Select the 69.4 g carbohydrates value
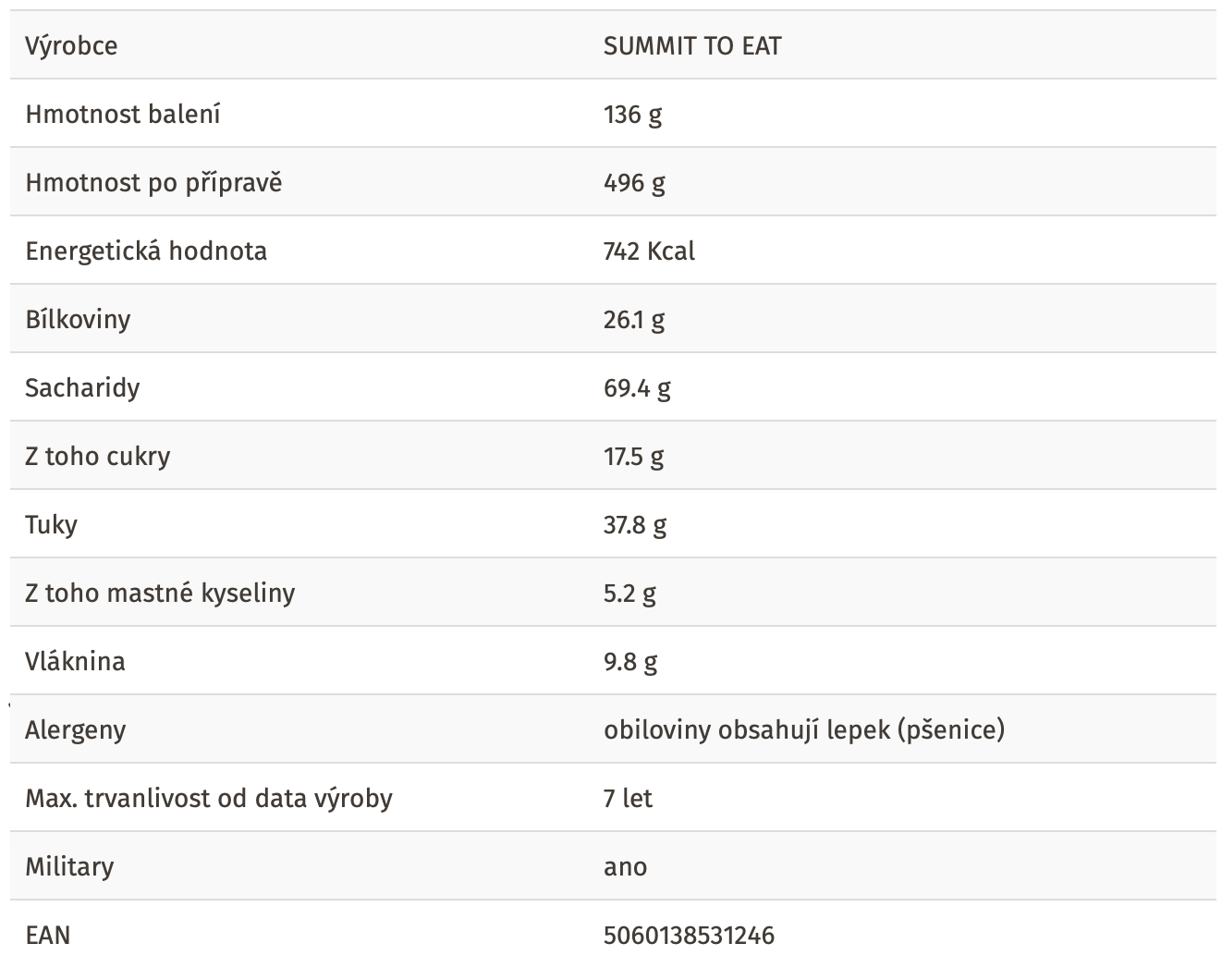The width and height of the screenshot is (1222, 980). (637, 388)
